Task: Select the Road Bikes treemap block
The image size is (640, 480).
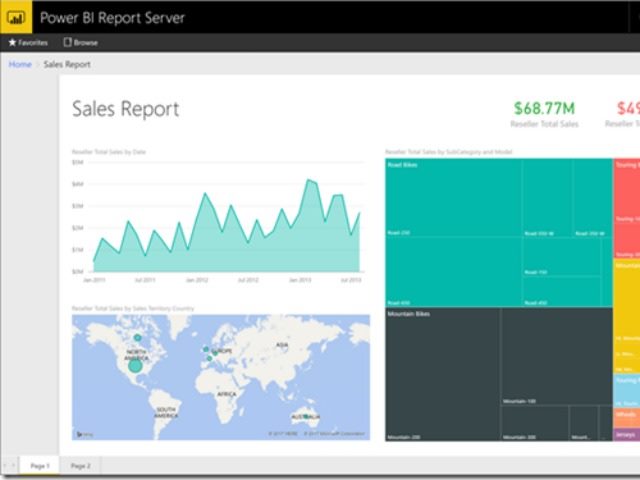Action: tap(499, 233)
